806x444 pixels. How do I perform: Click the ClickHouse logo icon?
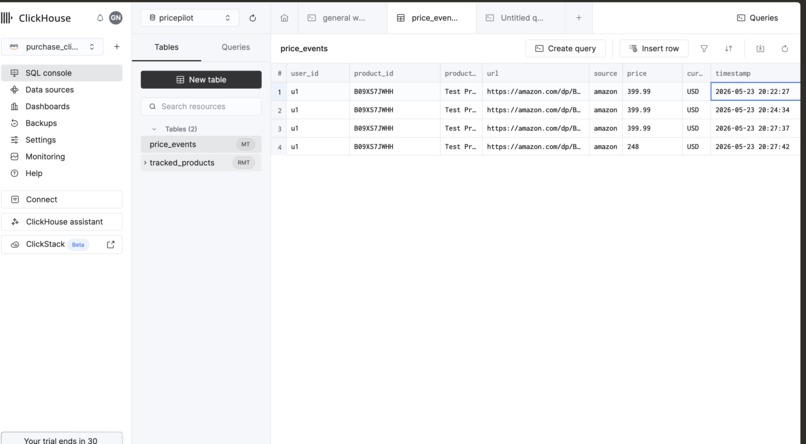point(7,18)
